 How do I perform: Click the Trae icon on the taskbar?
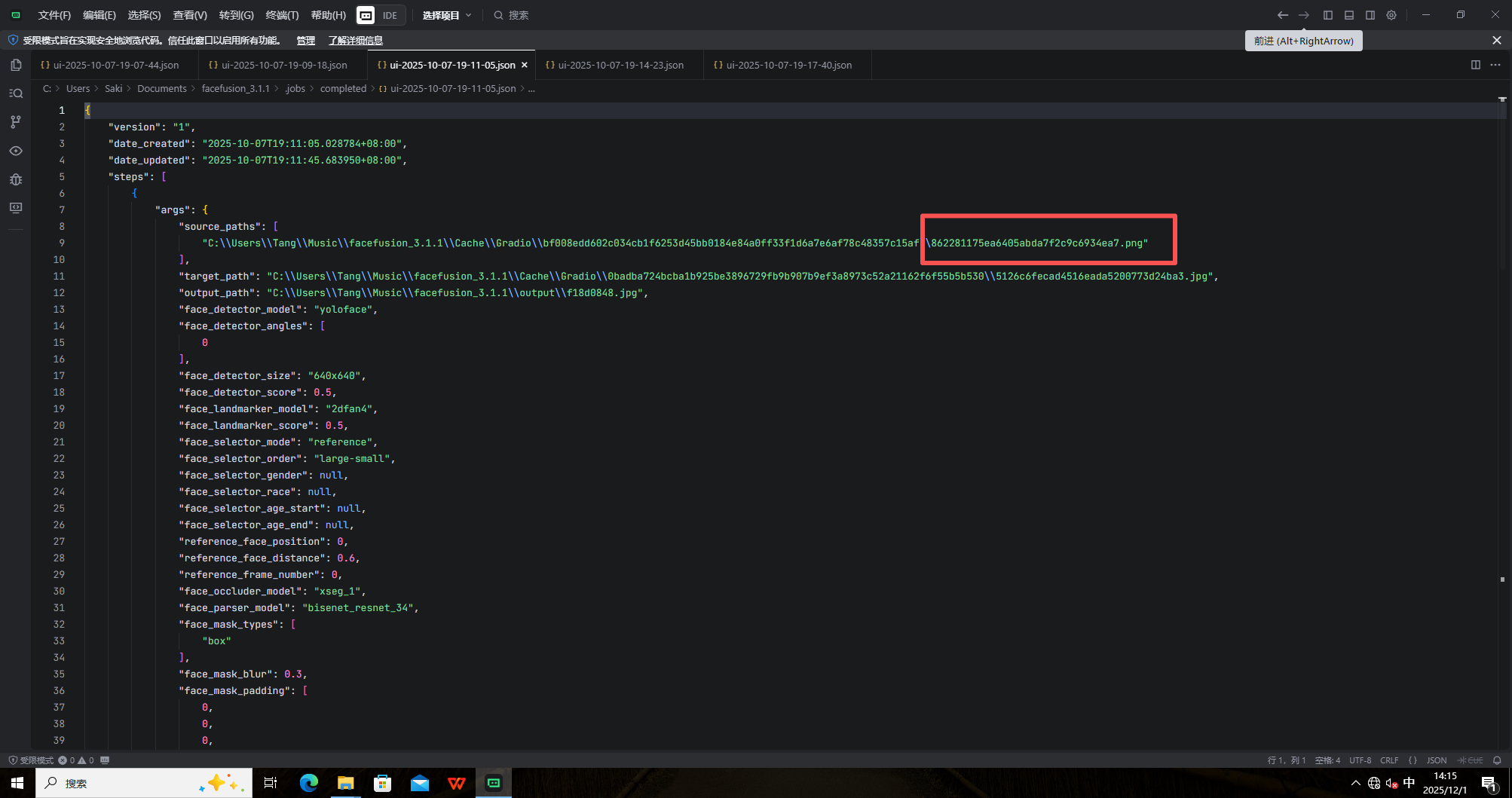(x=494, y=783)
